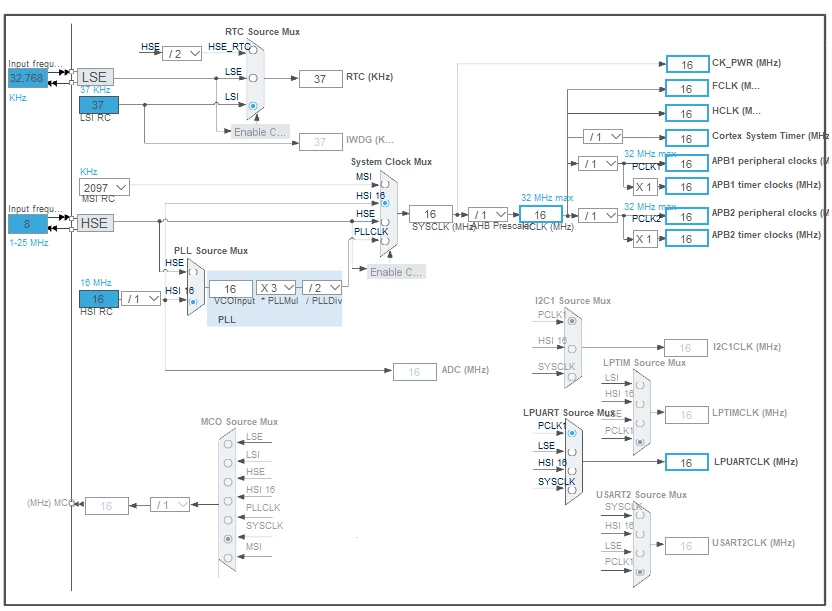Image resolution: width=832 pixels, height=611 pixels.
Task: Click the LSE 32.768 input frequency field
Action: coord(28,78)
